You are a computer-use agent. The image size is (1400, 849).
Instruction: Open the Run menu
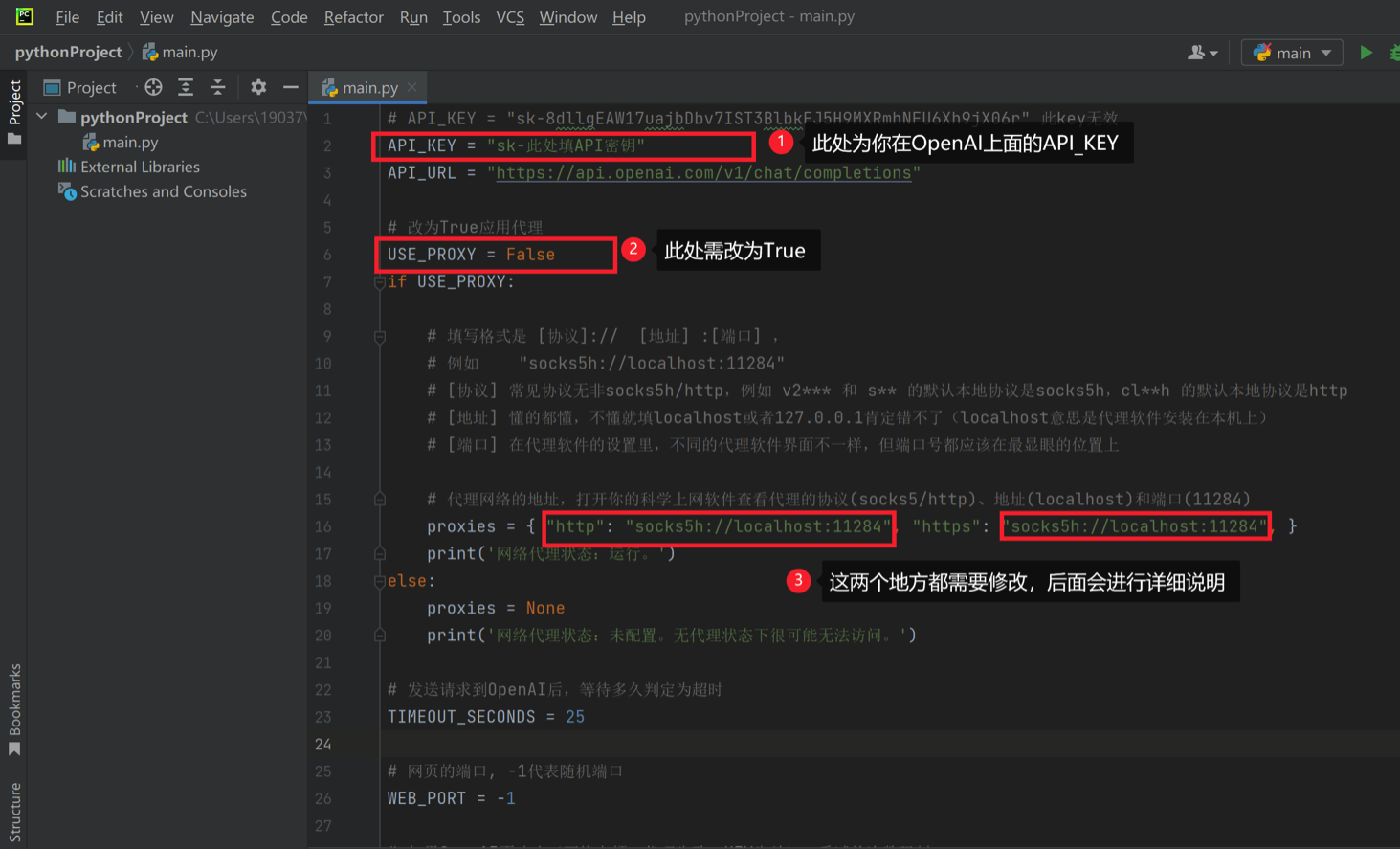point(413,17)
